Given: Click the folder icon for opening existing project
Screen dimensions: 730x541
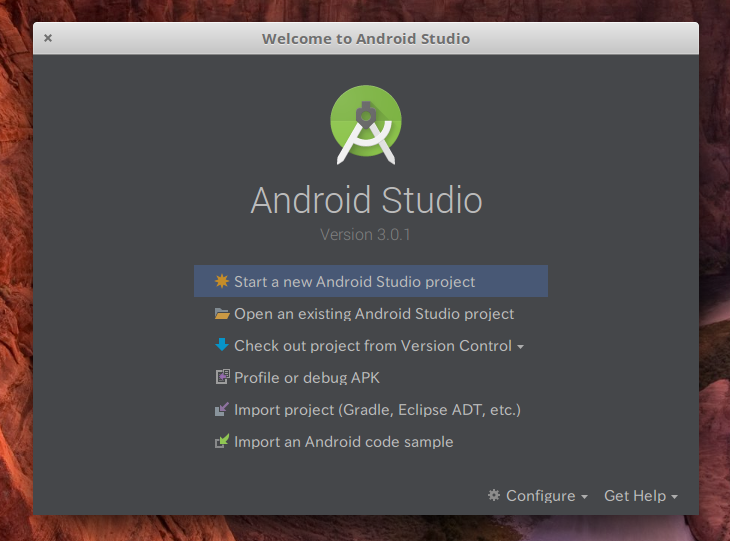Looking at the screenshot, I should [222, 314].
